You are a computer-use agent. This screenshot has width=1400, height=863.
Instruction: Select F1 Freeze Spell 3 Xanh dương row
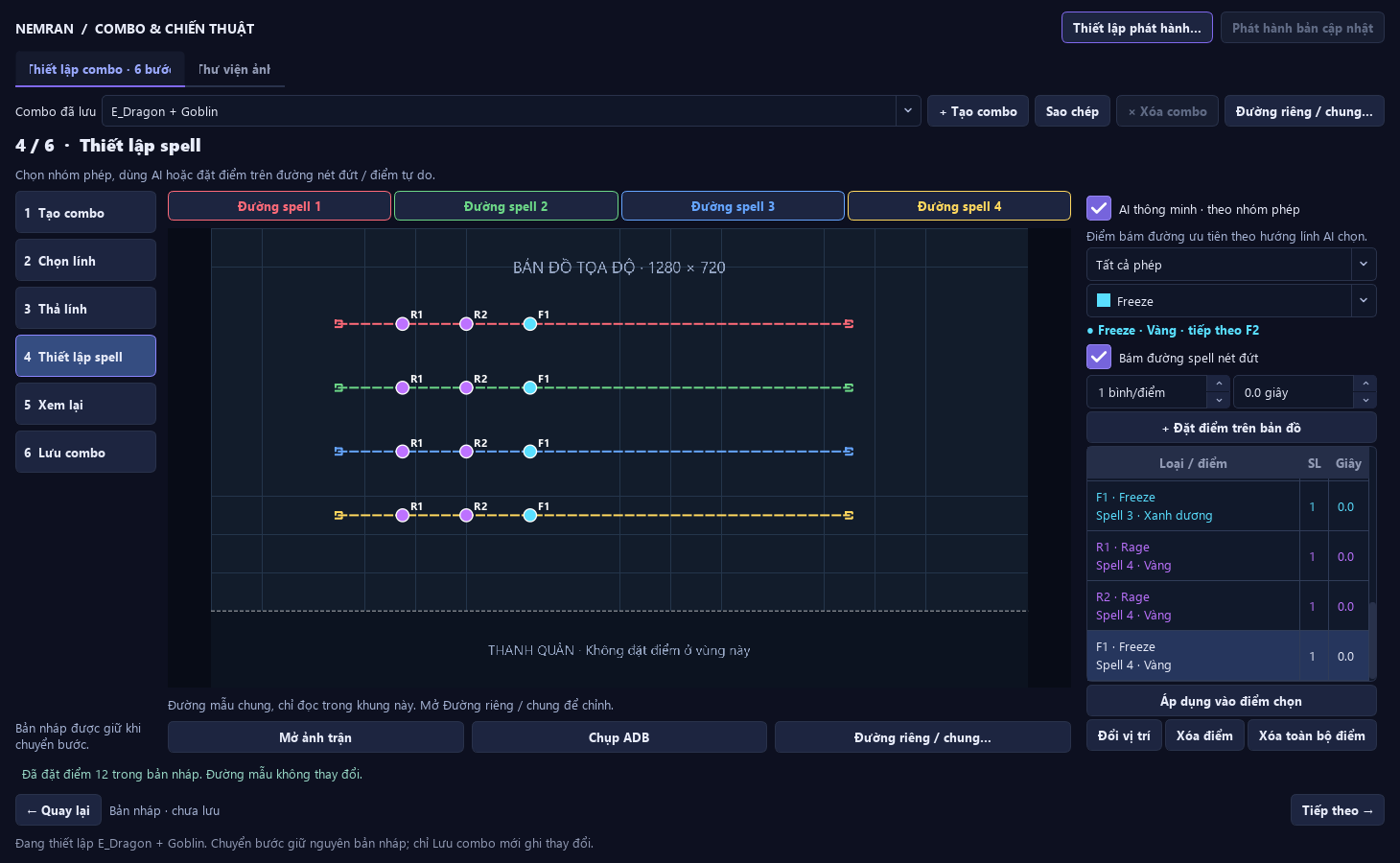point(1227,506)
